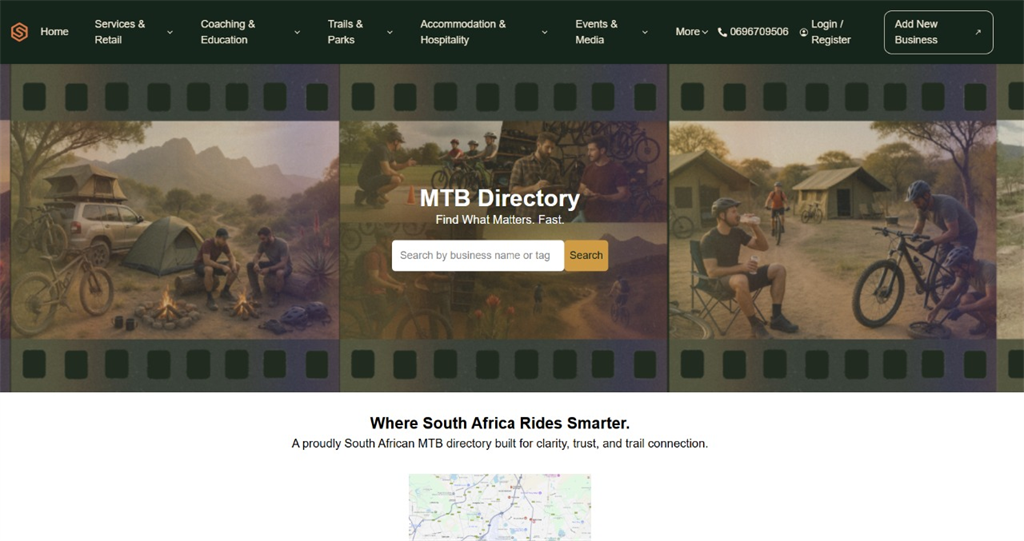Open the Login / Register link
The height and width of the screenshot is (541, 1024).
(830, 32)
